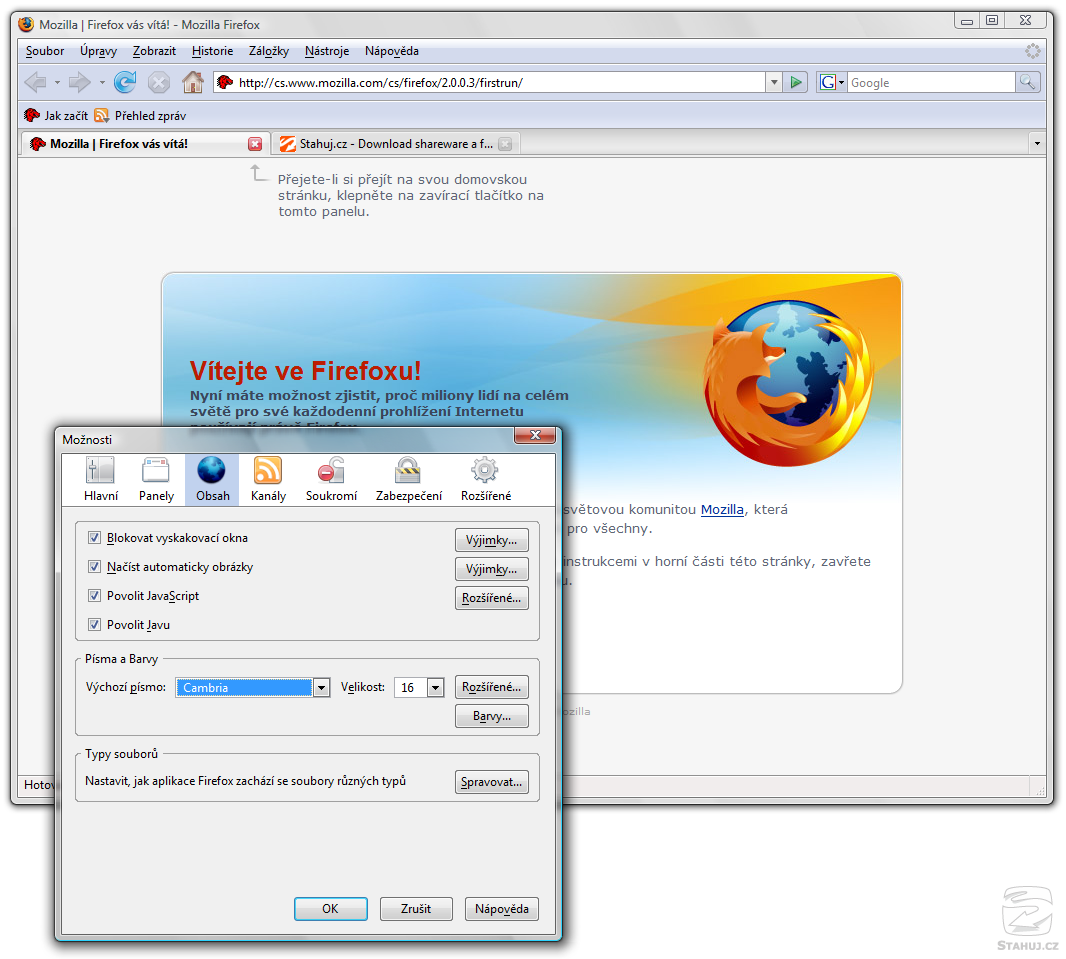This screenshot has width=1066, height=959.
Task: Close the Mozilla Firefox vás vítá tab
Action: pos(255,144)
